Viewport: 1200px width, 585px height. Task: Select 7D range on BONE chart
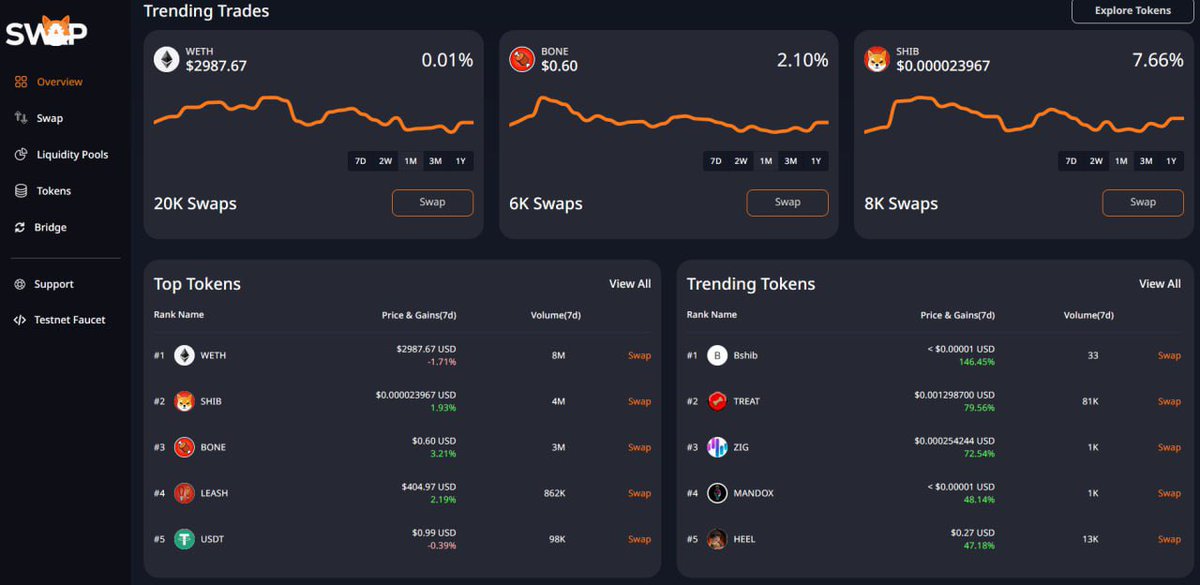tap(716, 161)
